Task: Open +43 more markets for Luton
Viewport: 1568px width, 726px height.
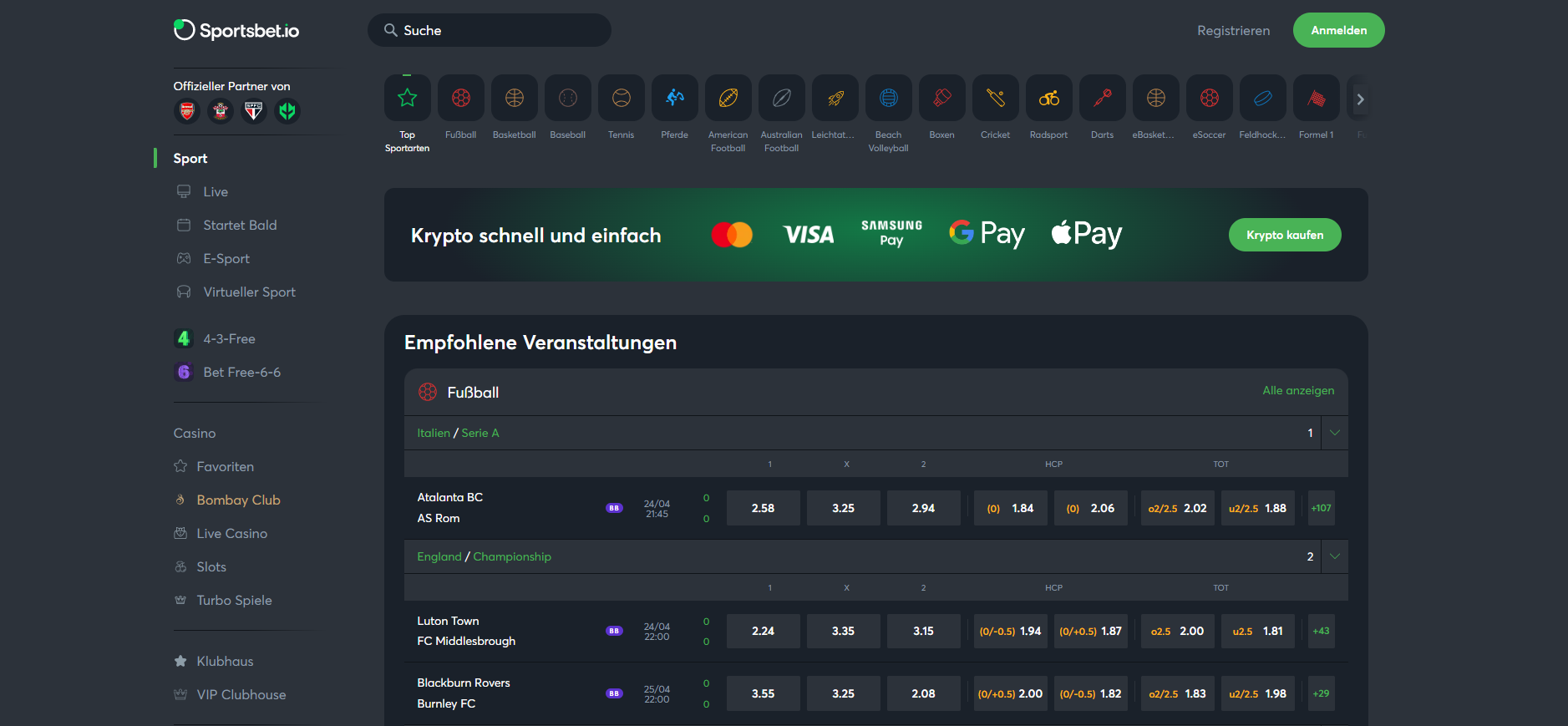Action: pos(1322,631)
